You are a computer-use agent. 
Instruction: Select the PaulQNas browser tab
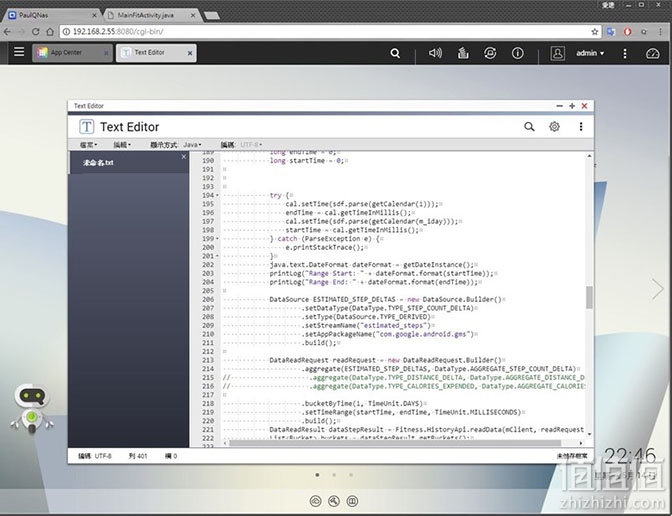[x=51, y=15]
